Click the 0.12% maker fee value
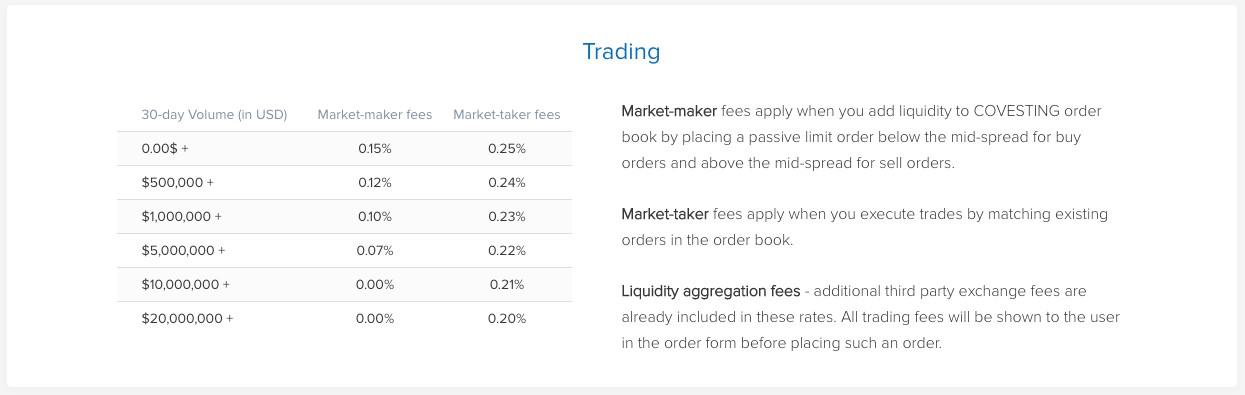The width and height of the screenshot is (1245, 395). coord(375,182)
